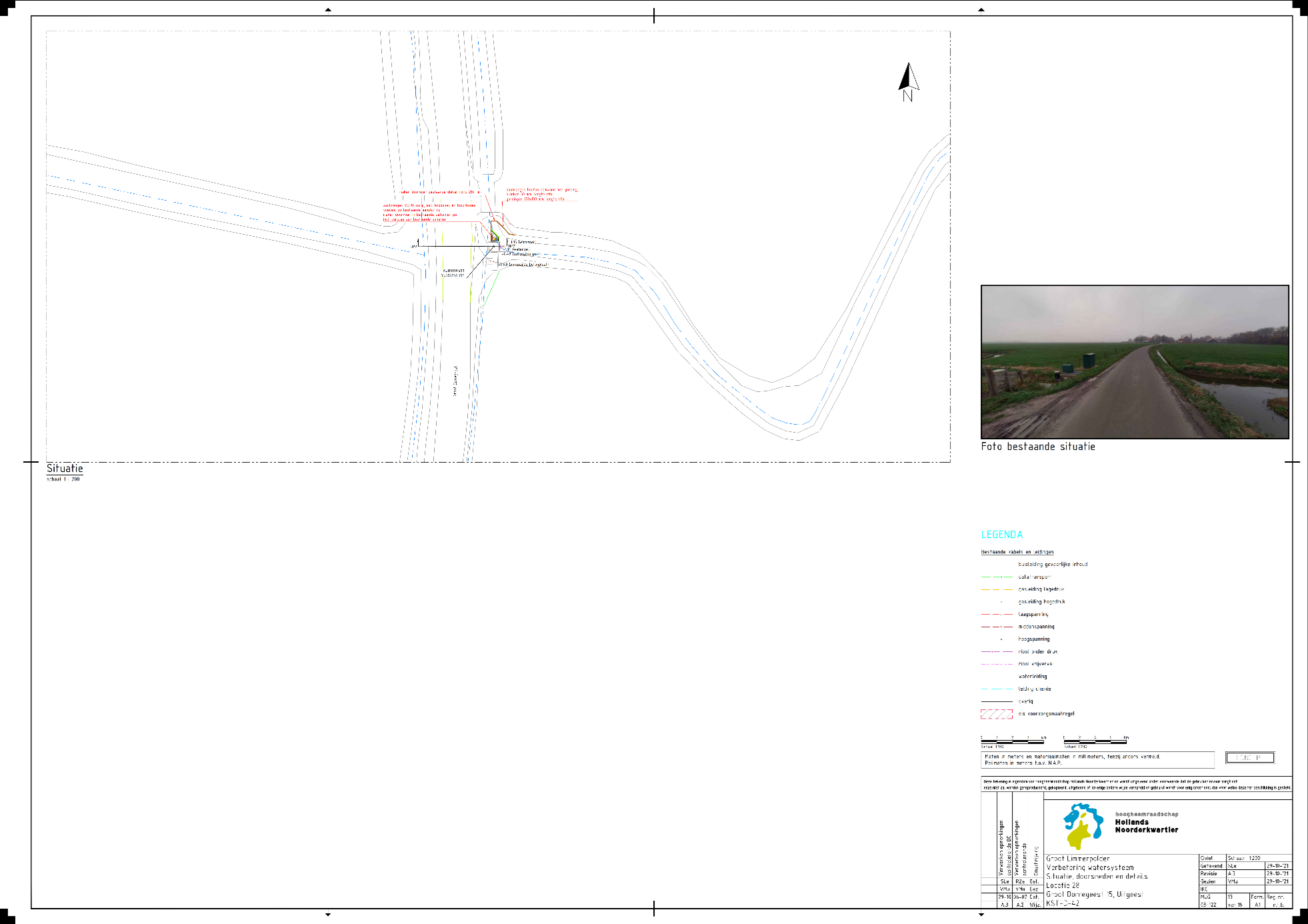Viewport: 1308px width, 924px height.
Task: Select the 'Situatie' drawing title
Action: [x=65, y=469]
